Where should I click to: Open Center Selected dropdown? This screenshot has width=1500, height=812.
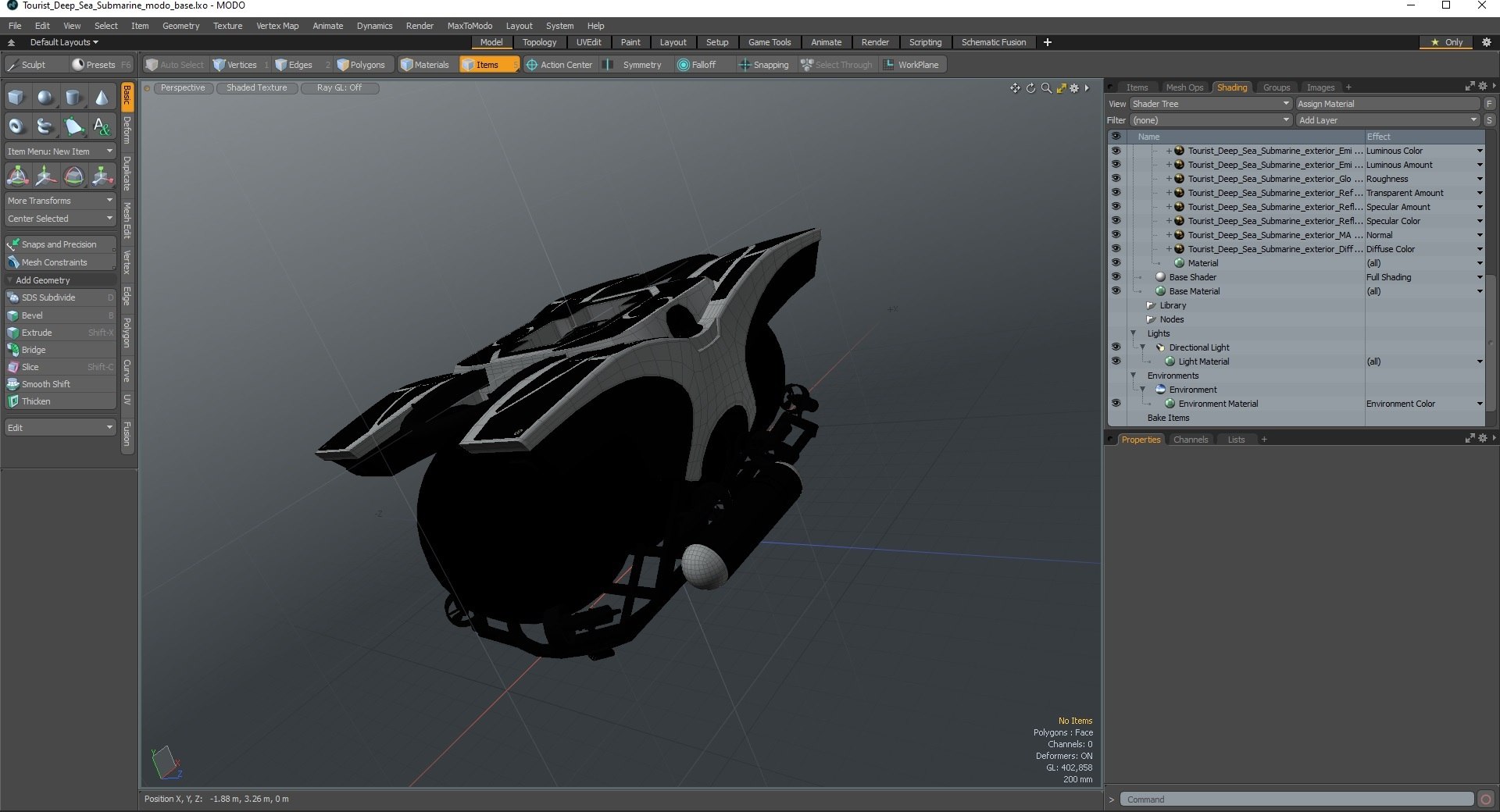pos(60,219)
